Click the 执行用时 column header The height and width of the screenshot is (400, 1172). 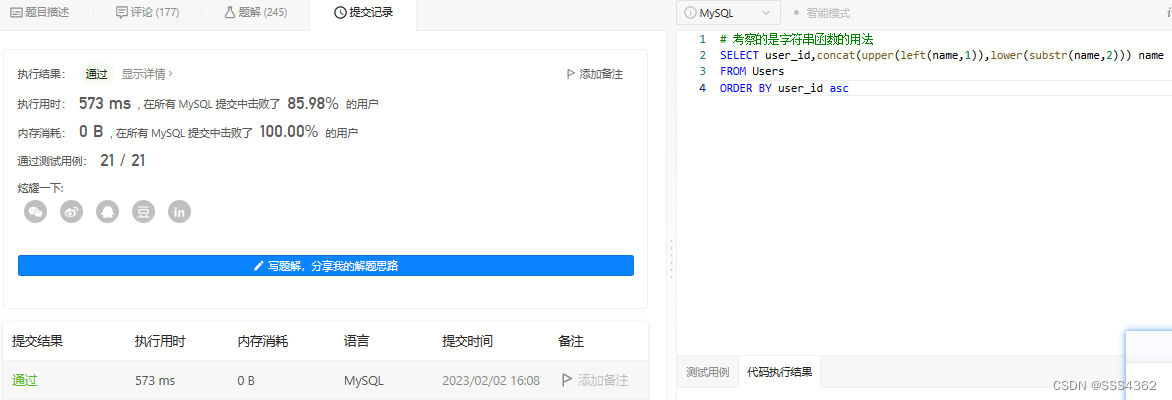[x=160, y=342]
